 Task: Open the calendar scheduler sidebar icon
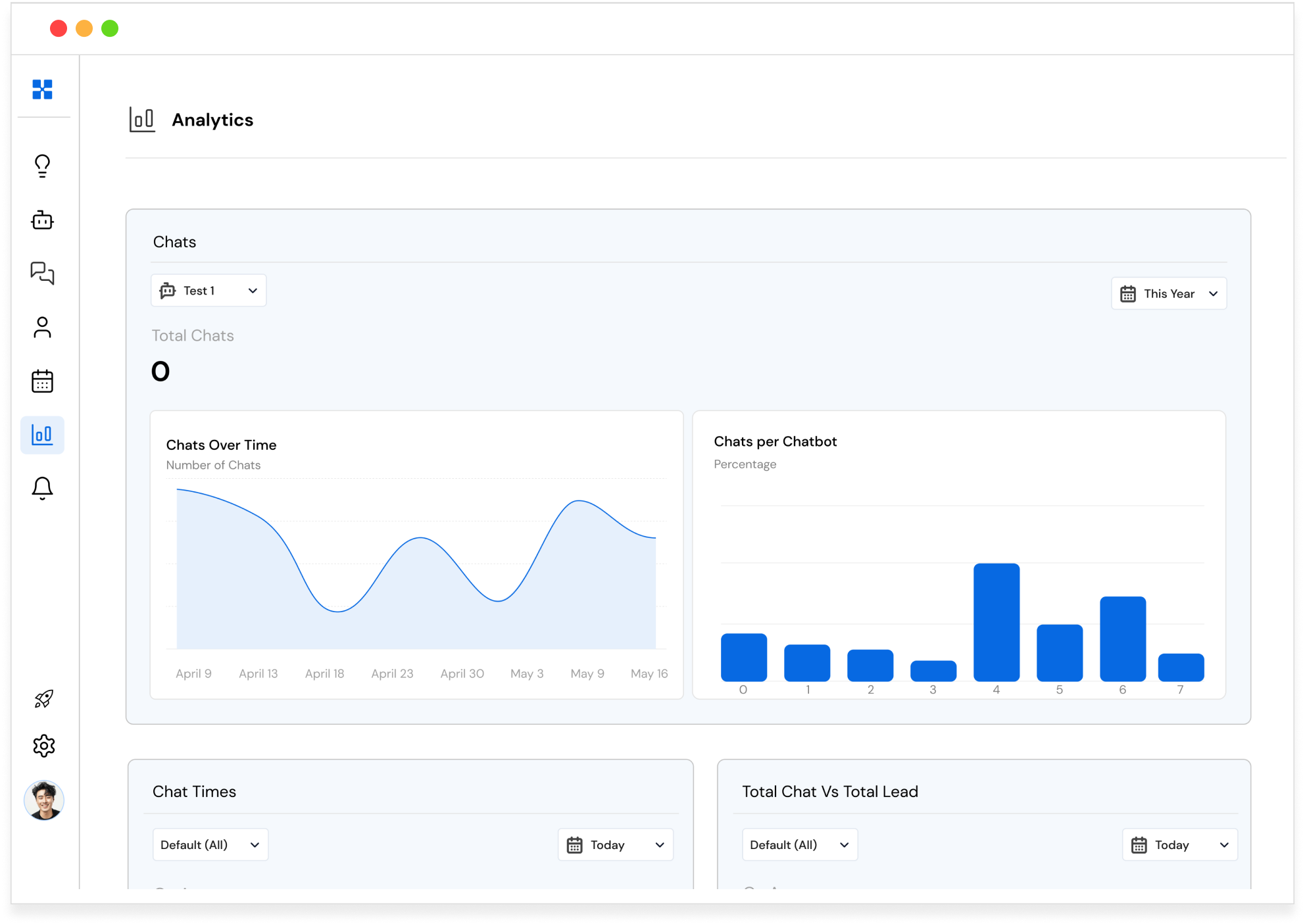tap(43, 381)
